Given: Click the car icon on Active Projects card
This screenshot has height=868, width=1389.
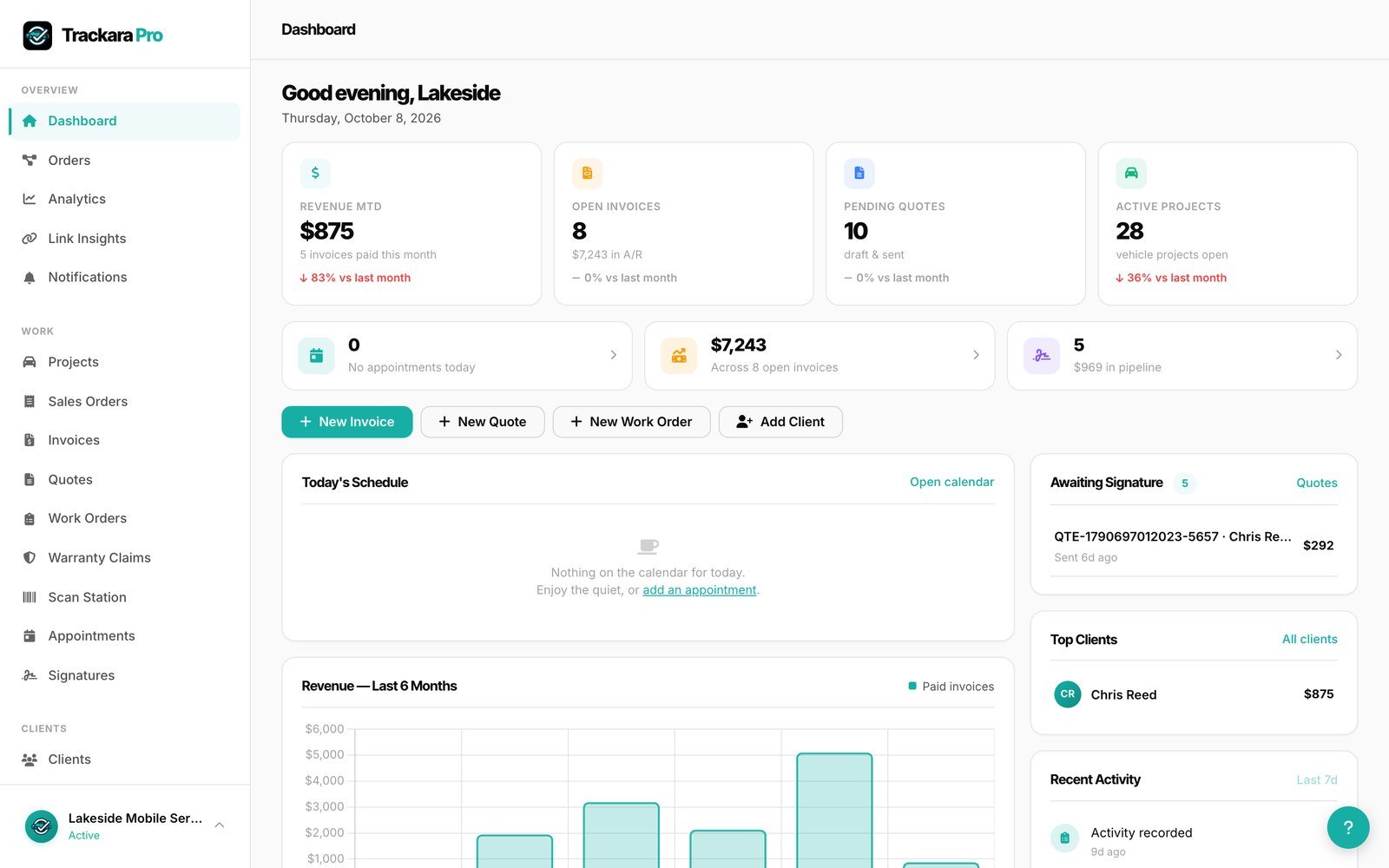Looking at the screenshot, I should click(x=1131, y=173).
